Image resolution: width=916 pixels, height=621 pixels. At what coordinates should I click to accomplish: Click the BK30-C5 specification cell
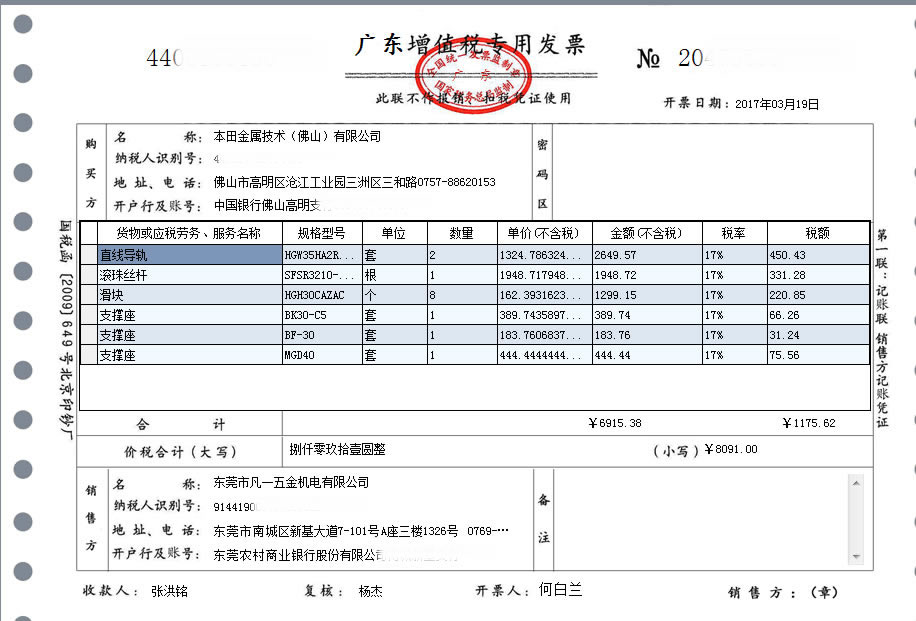[322, 315]
